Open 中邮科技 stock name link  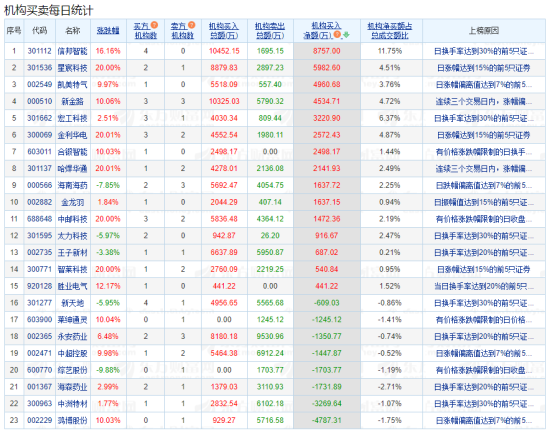click(x=73, y=219)
